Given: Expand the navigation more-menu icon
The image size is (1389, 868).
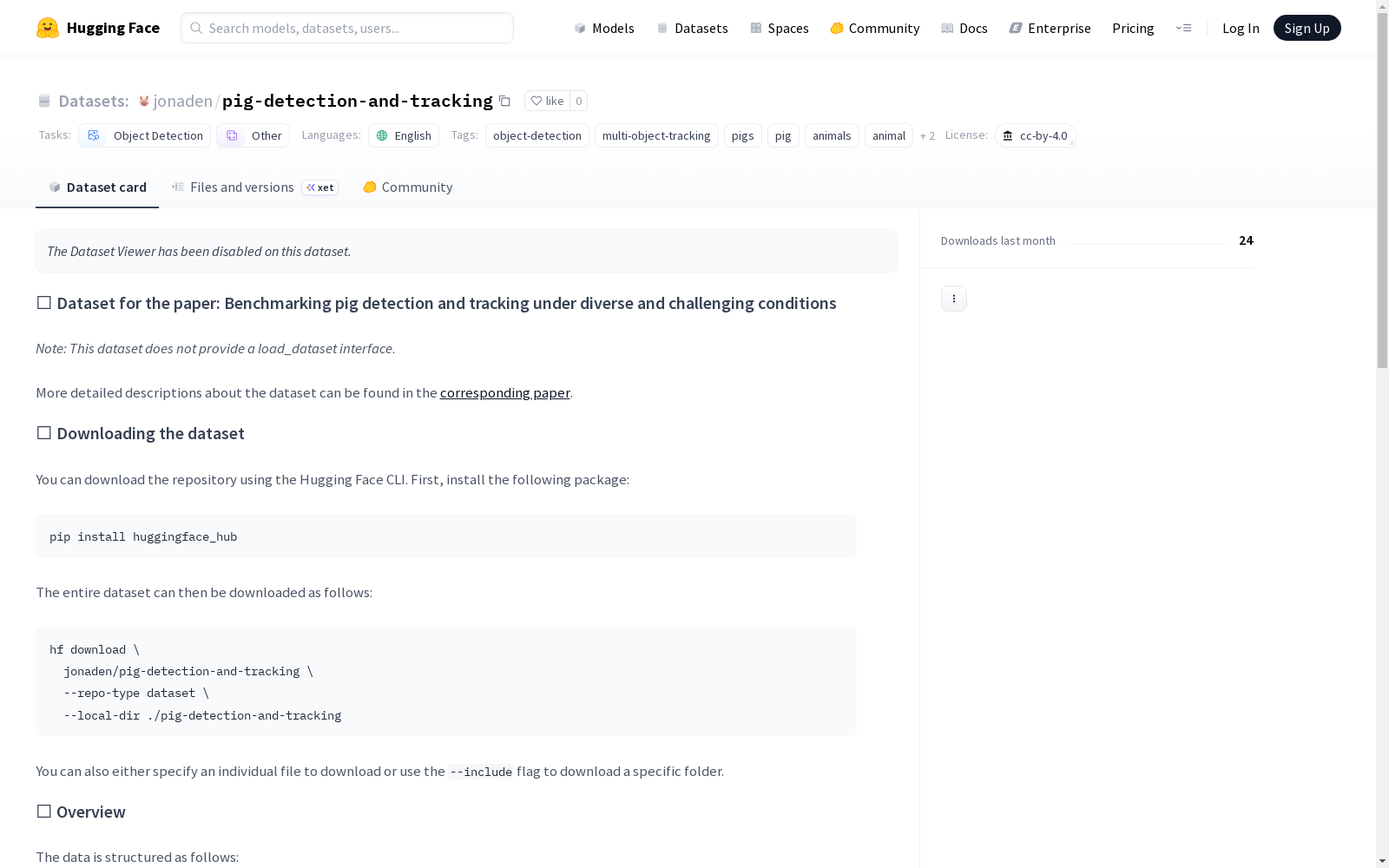Looking at the screenshot, I should pos(1183,28).
